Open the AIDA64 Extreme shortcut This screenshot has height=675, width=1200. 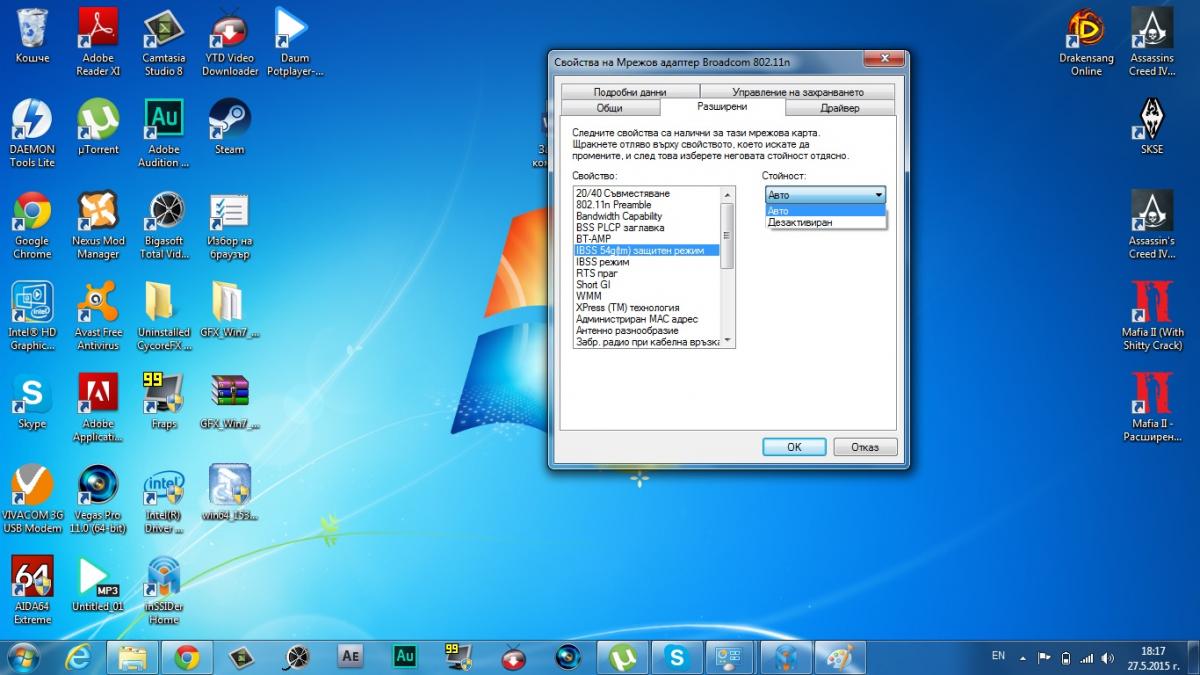click(32, 590)
